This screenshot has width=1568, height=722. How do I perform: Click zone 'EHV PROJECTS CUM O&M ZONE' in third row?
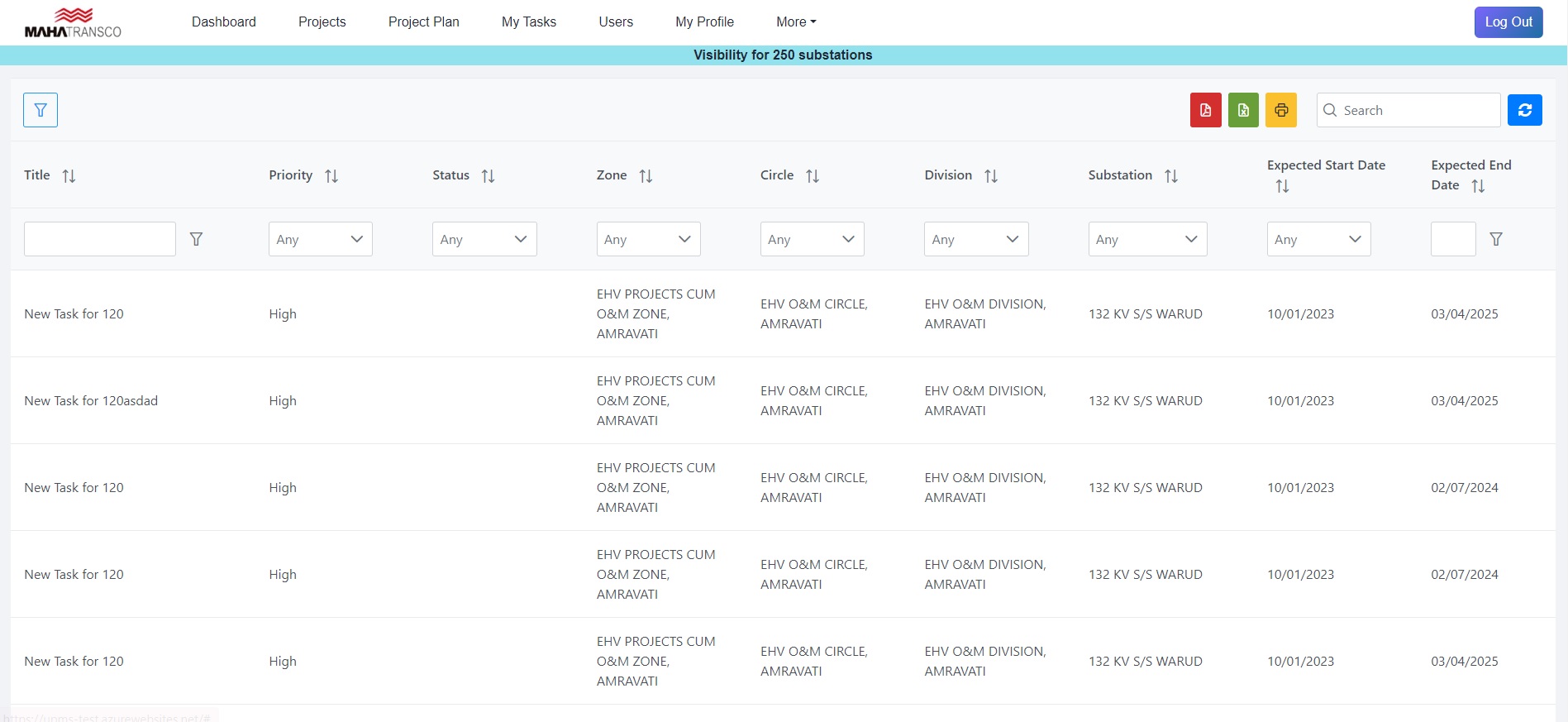coord(656,488)
